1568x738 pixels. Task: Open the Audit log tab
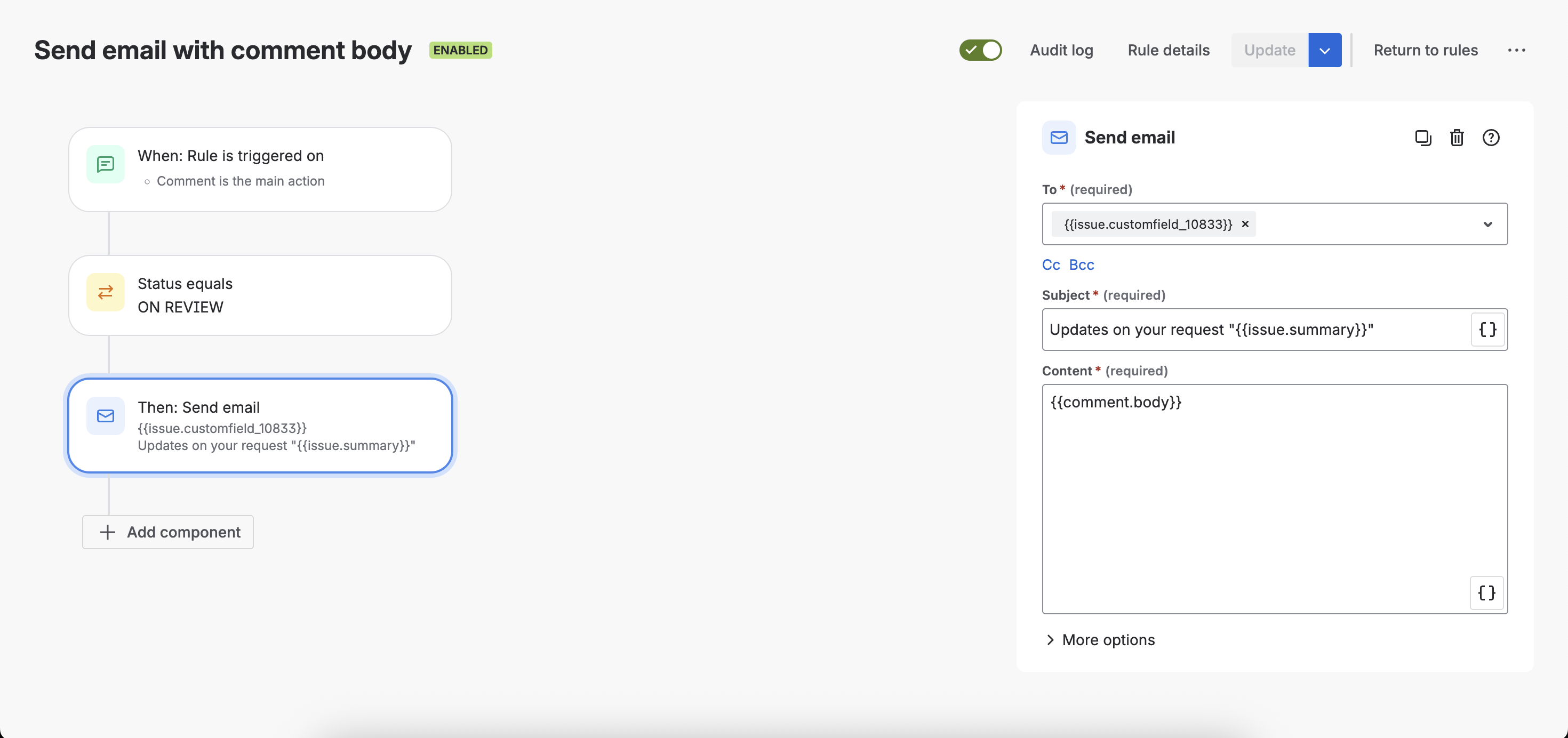click(x=1061, y=50)
